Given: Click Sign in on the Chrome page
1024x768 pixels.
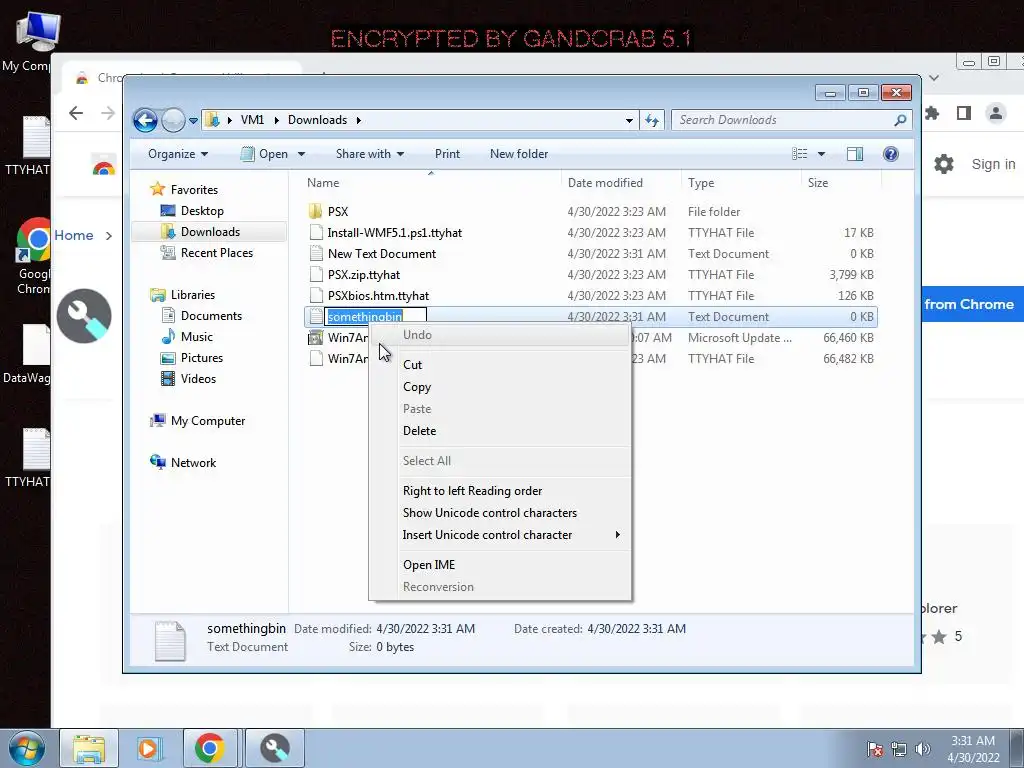Looking at the screenshot, I should point(993,164).
